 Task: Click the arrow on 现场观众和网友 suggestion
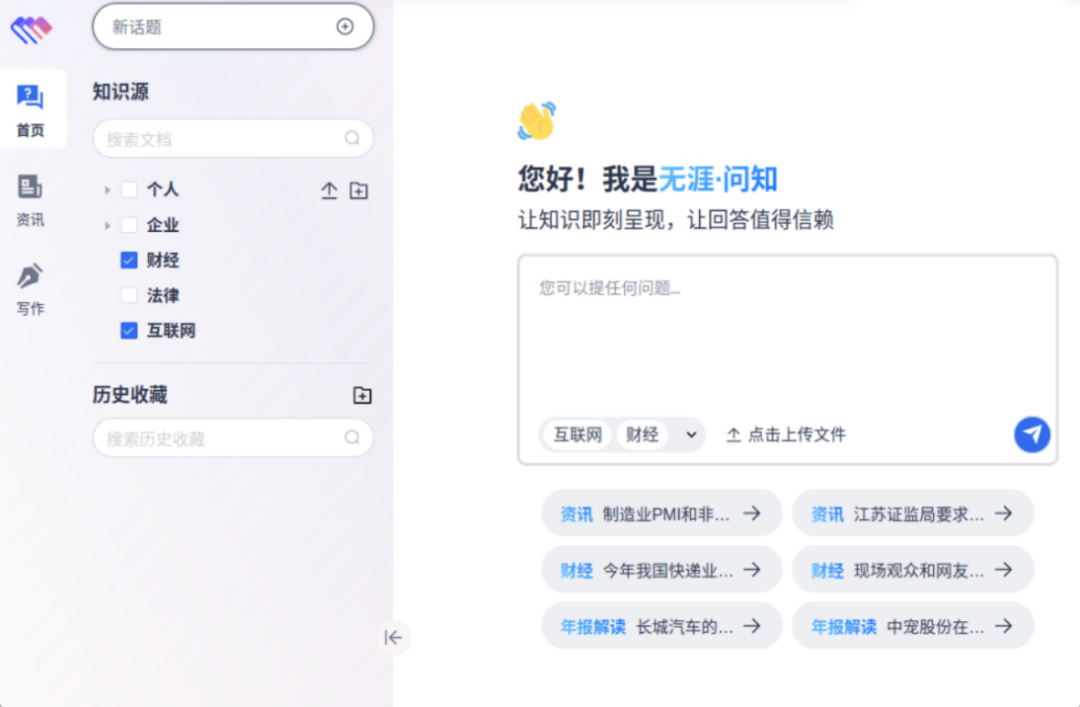click(1004, 569)
